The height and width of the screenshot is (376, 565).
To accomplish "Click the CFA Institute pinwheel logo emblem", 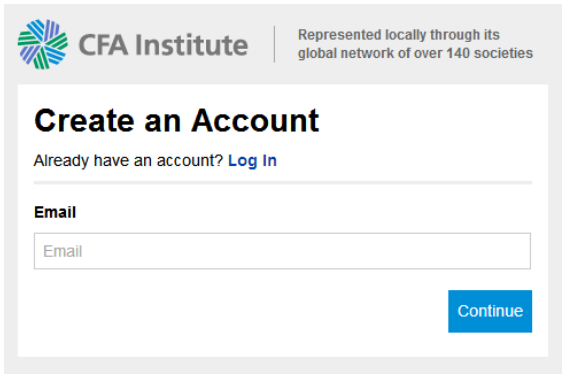I will coord(43,44).
